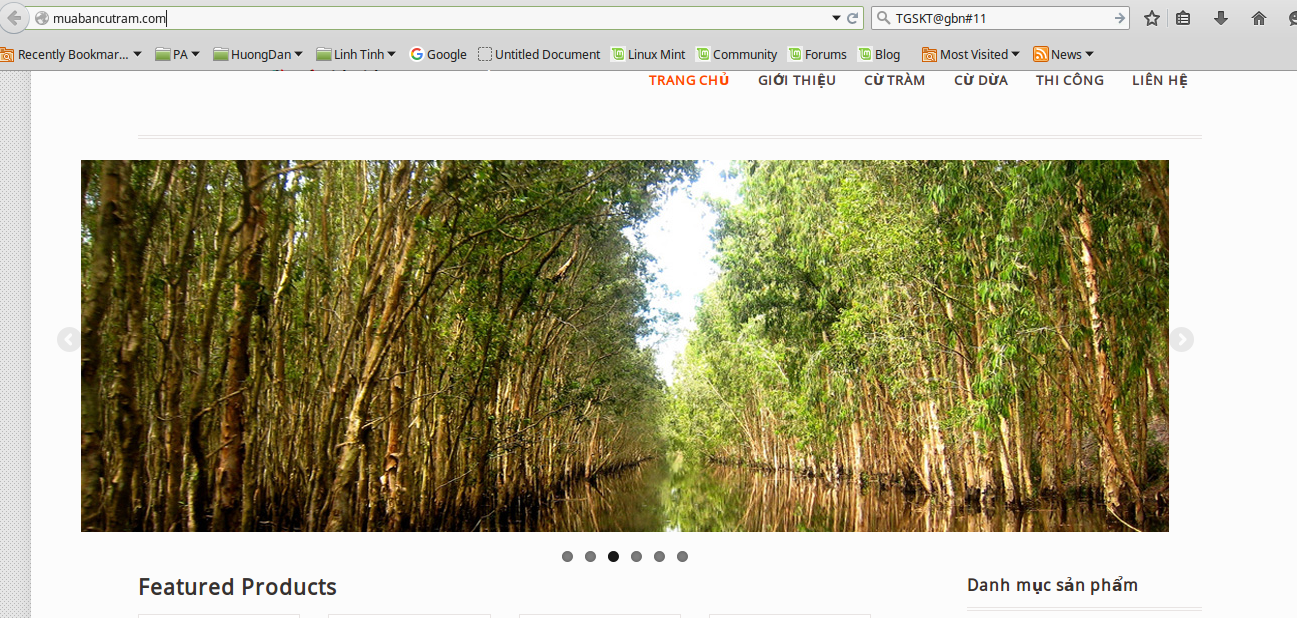Expand the PA bookmarks folder

(x=178, y=54)
